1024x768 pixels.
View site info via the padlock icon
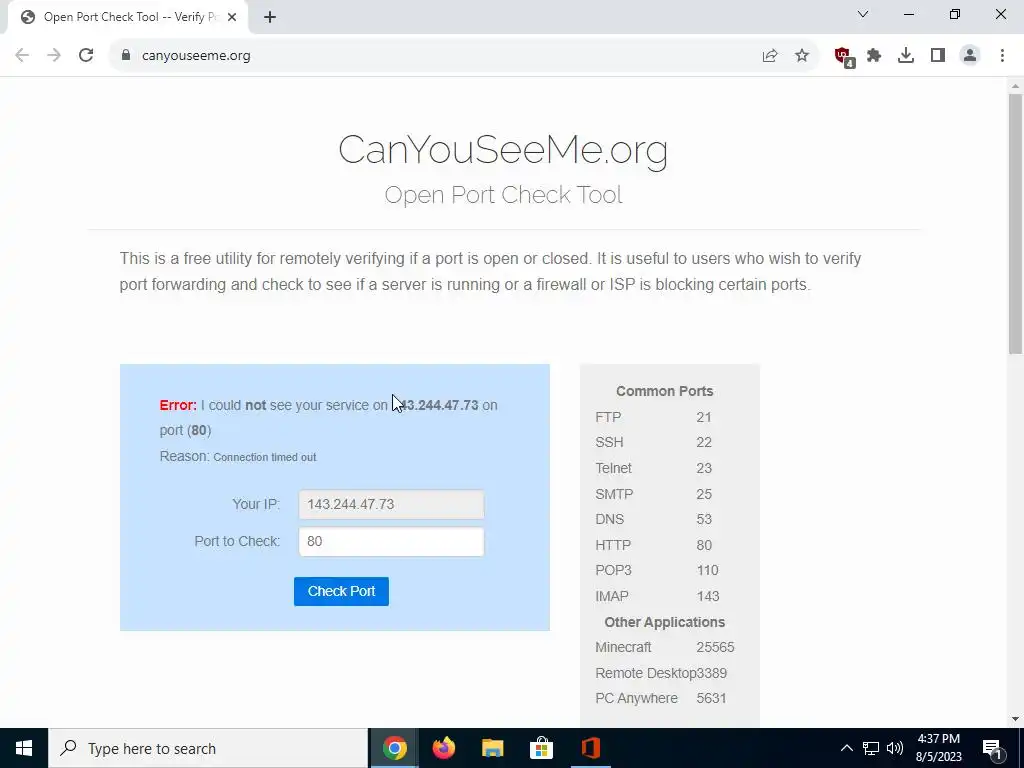tap(126, 56)
